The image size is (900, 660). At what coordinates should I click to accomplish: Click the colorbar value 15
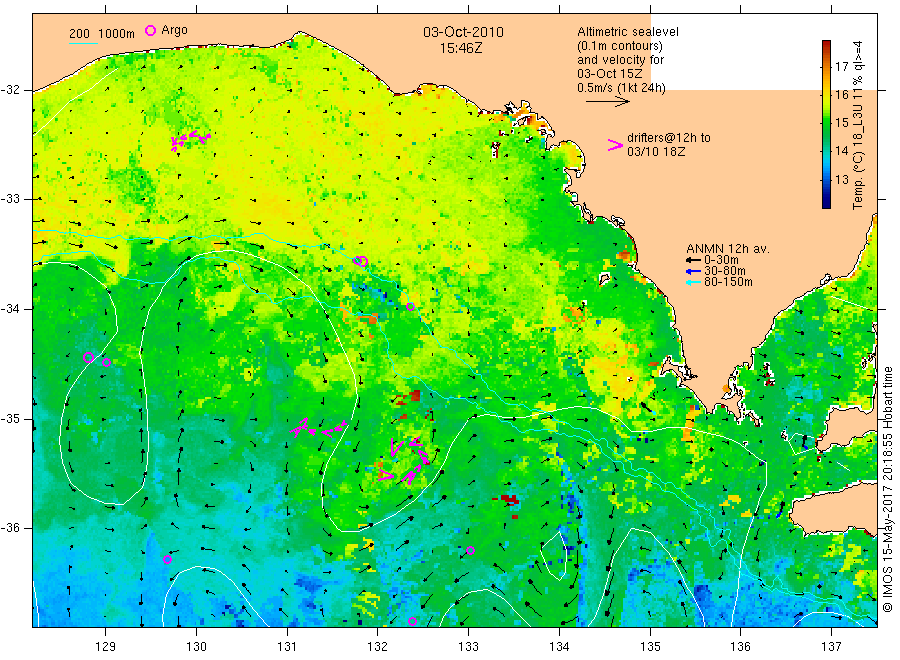coord(841,123)
